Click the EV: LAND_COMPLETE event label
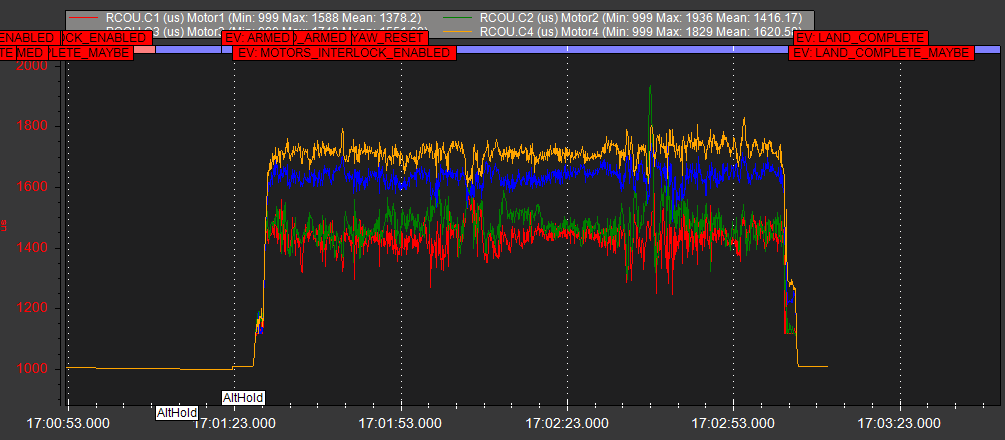The height and width of the screenshot is (440, 1005). click(x=861, y=38)
